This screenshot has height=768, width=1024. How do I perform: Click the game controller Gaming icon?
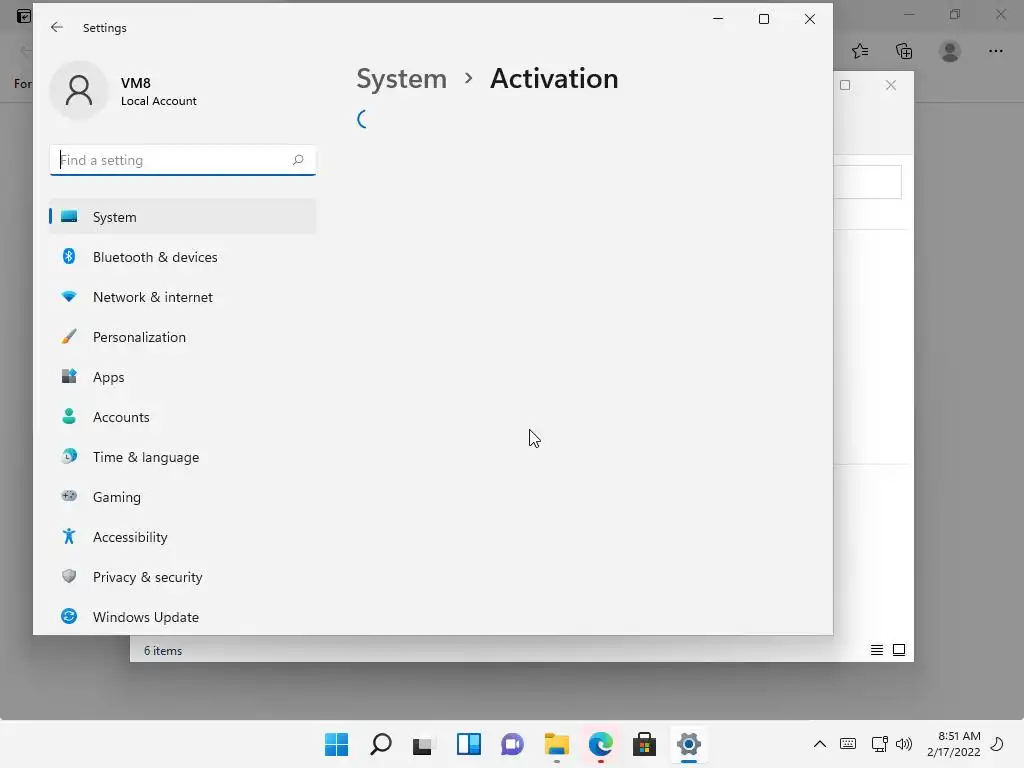point(69,496)
